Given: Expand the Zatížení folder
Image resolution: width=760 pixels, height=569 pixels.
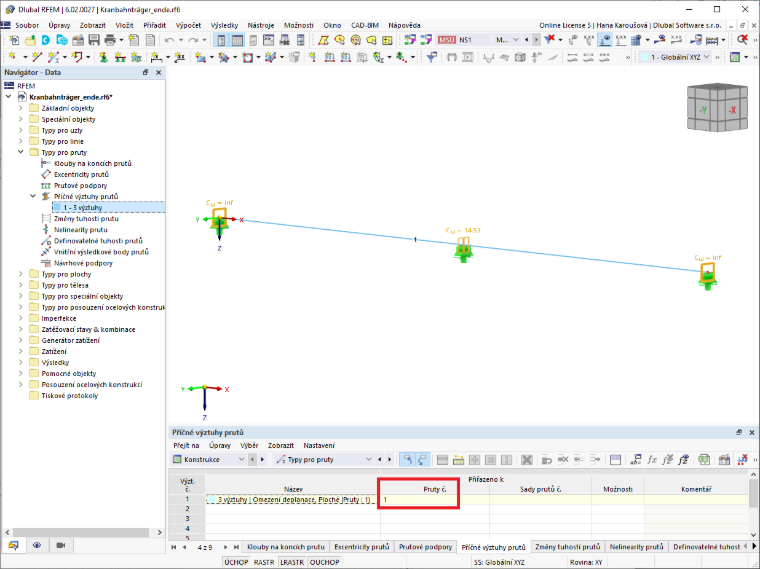Looking at the screenshot, I should [x=20, y=351].
